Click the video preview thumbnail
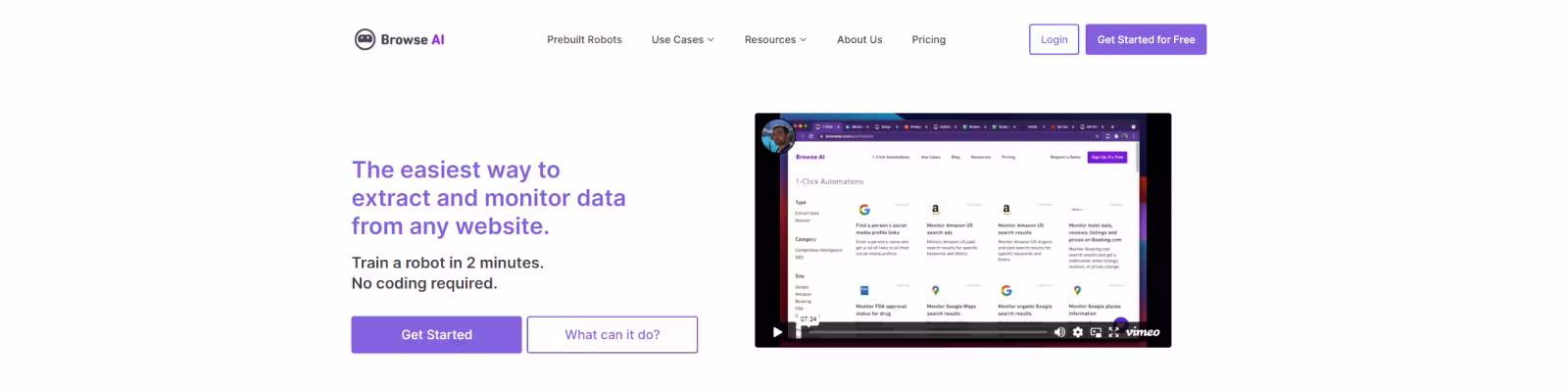This screenshot has width=1568, height=392. pos(962,230)
